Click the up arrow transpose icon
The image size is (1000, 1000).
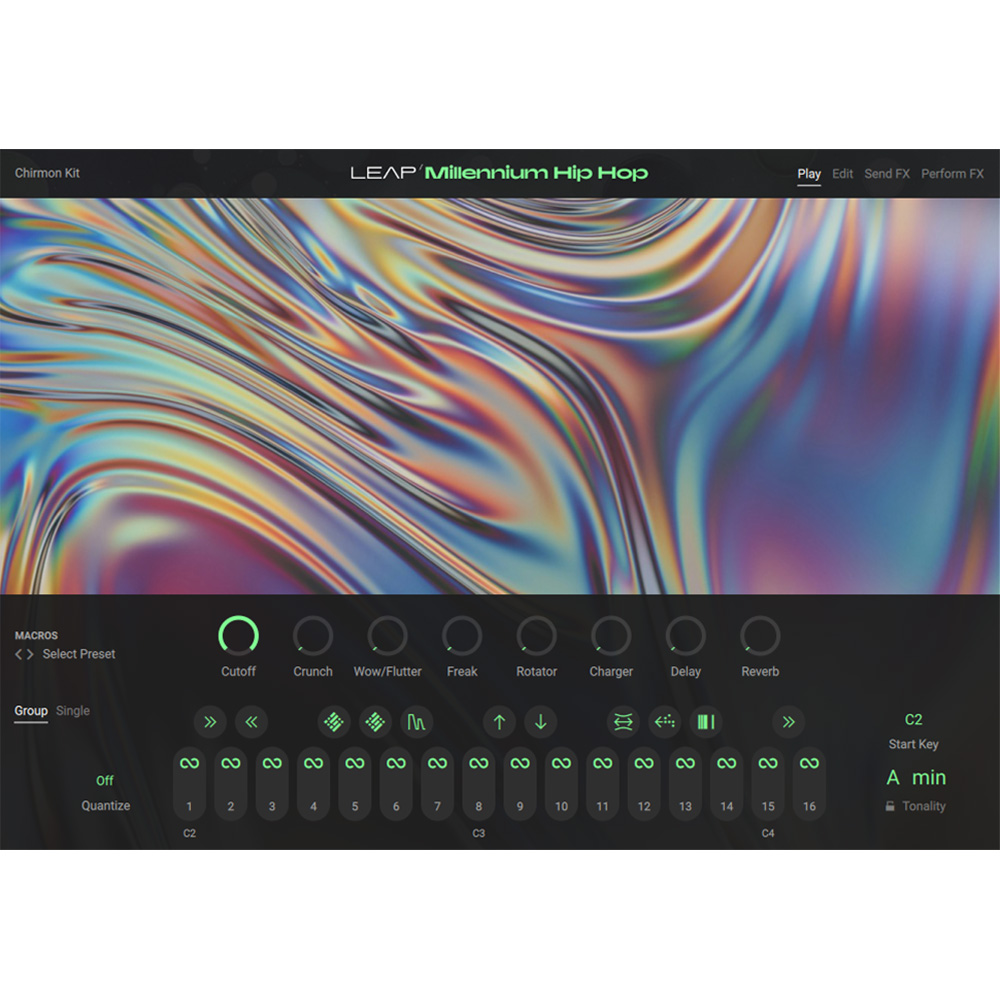coord(499,722)
